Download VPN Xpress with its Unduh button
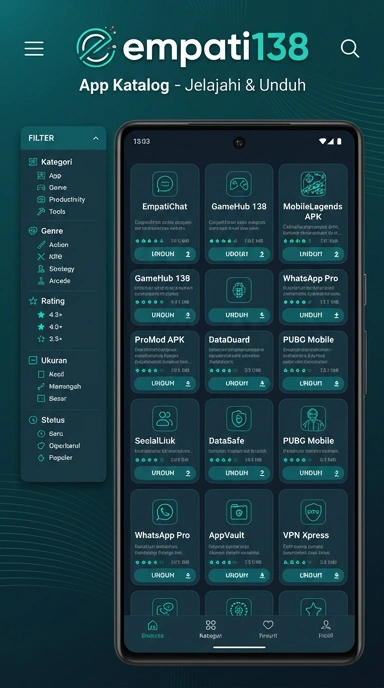The height and width of the screenshot is (688, 384). (313, 575)
